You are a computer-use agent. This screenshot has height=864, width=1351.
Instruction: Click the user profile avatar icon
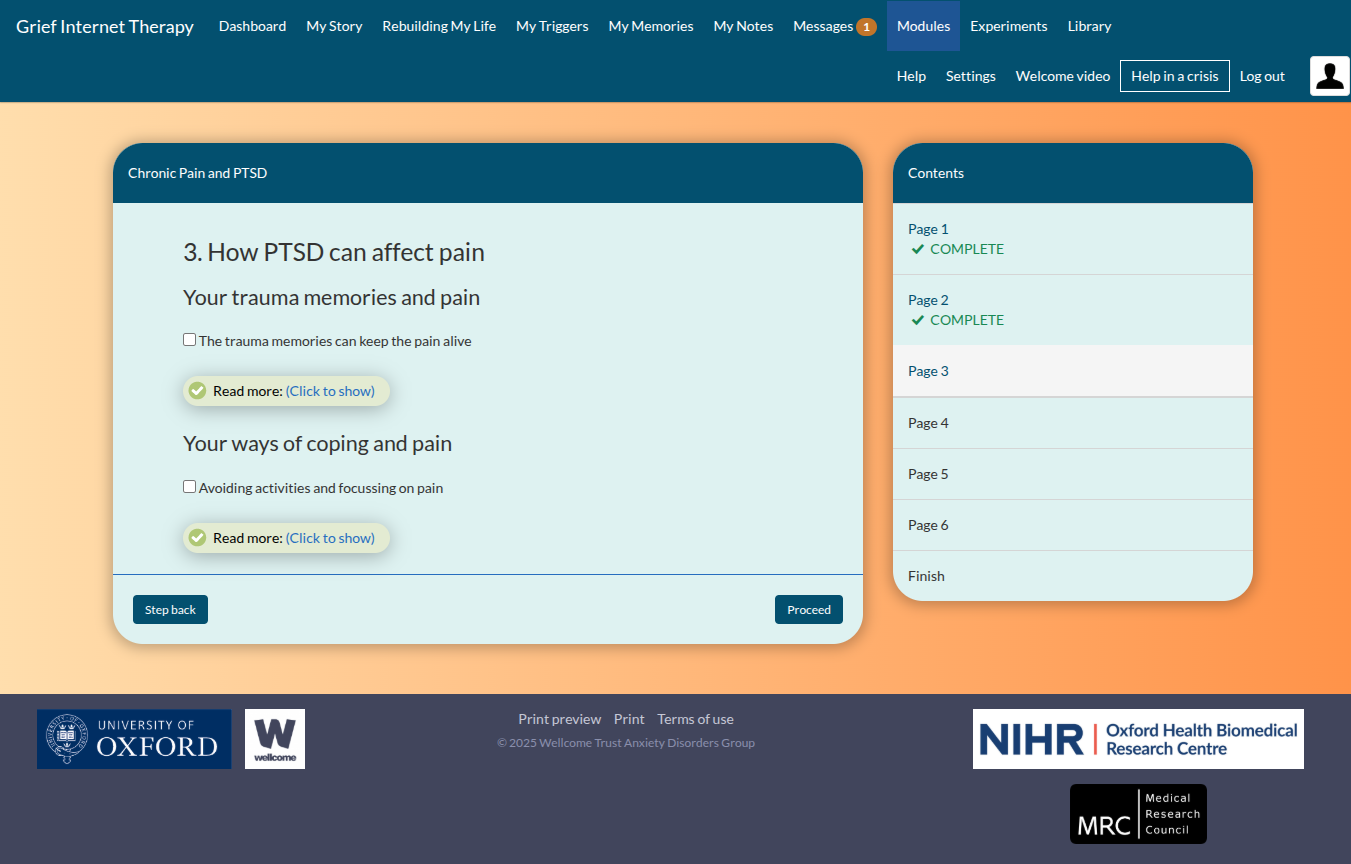[1329, 76]
